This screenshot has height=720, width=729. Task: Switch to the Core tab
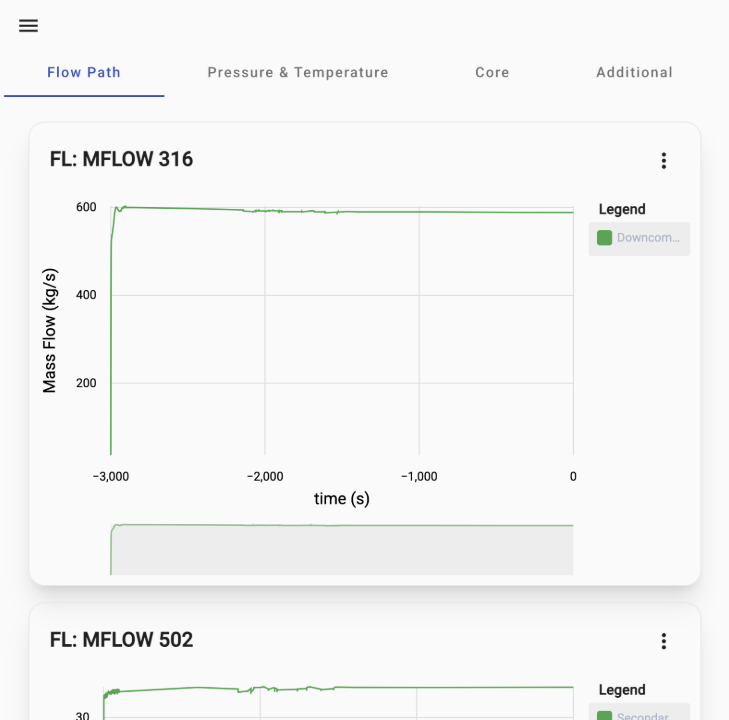492,73
